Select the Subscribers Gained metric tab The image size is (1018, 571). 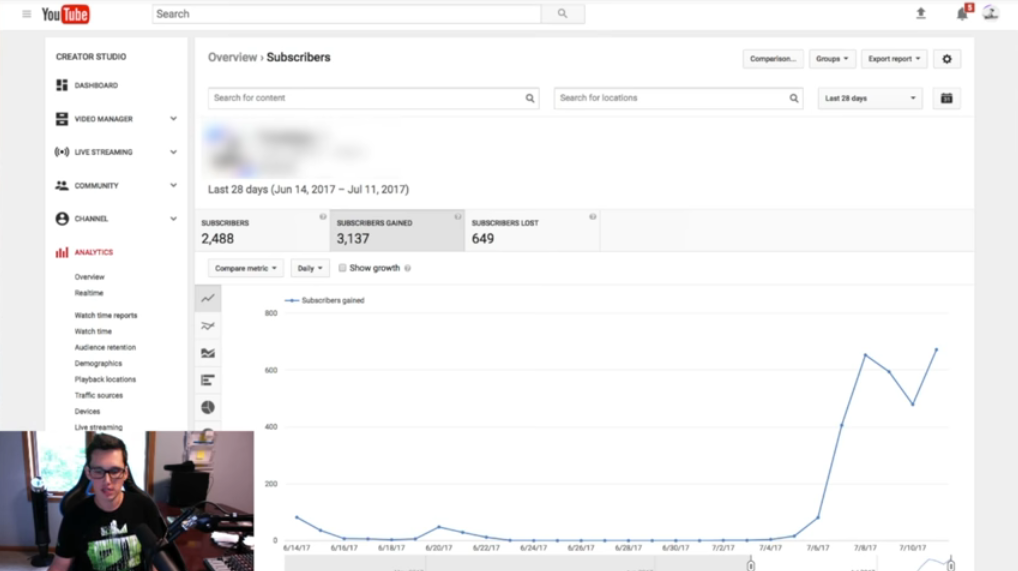pyautogui.click(x=397, y=231)
